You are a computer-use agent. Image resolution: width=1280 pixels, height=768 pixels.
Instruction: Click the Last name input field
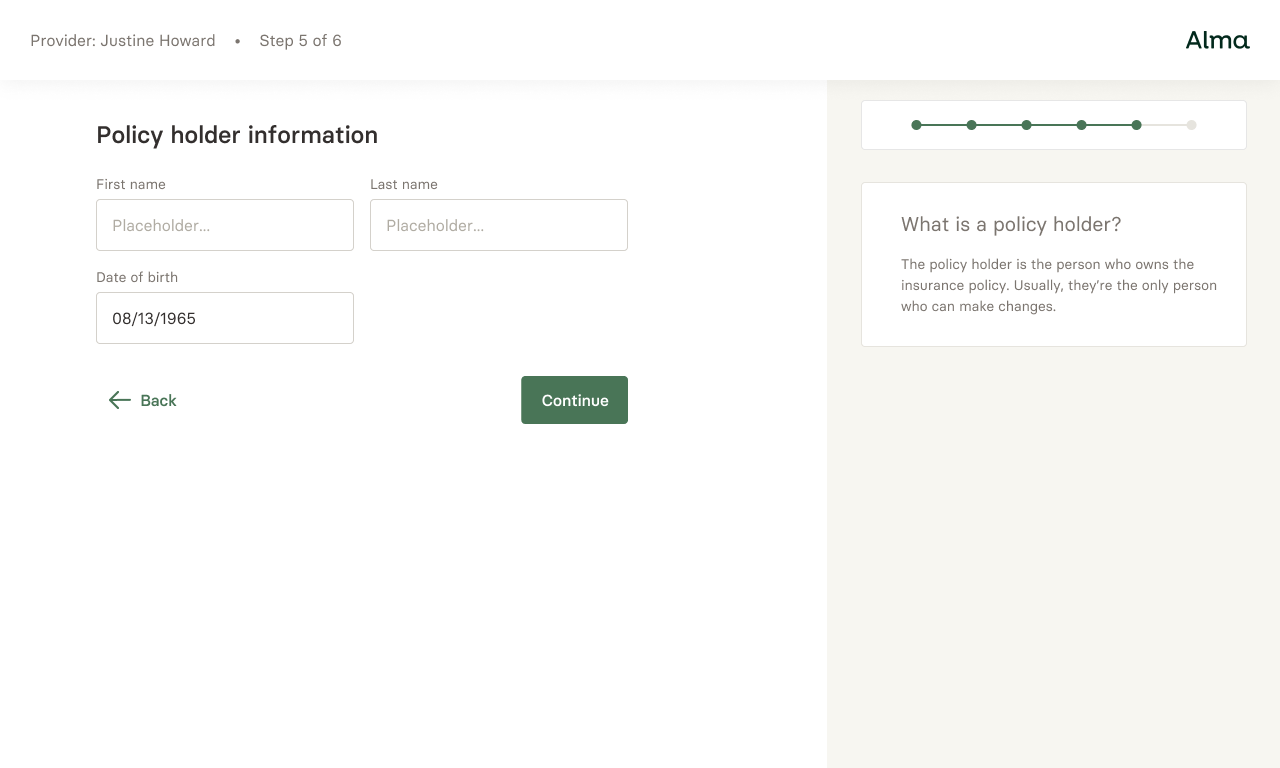point(498,225)
